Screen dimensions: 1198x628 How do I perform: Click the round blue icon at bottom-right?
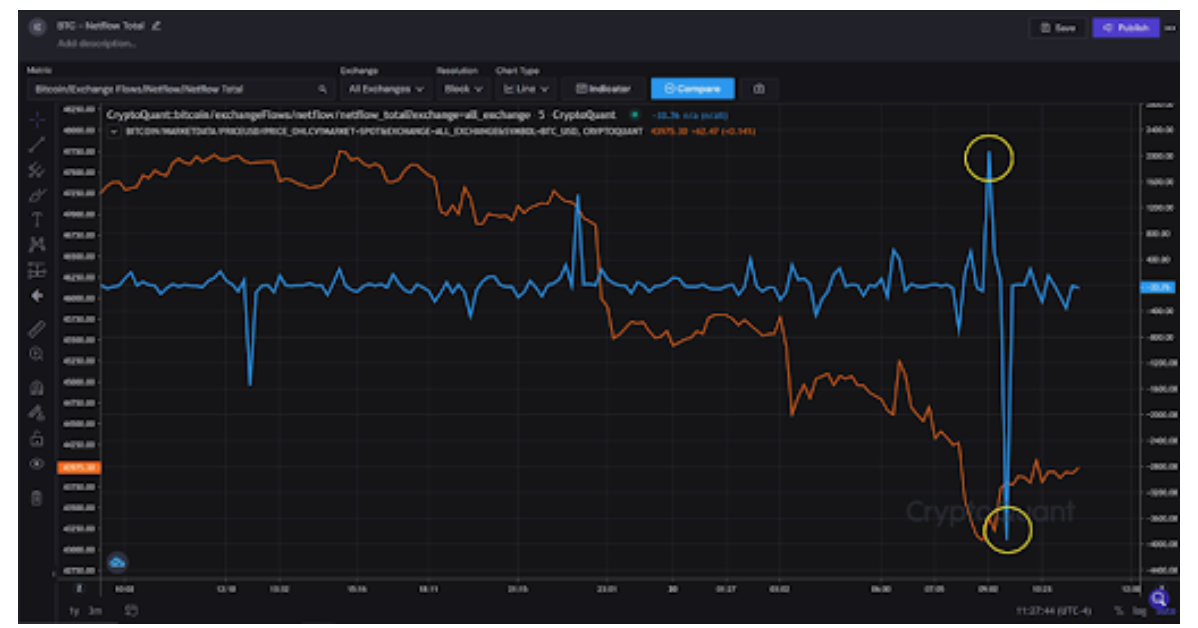pyautogui.click(x=1159, y=598)
